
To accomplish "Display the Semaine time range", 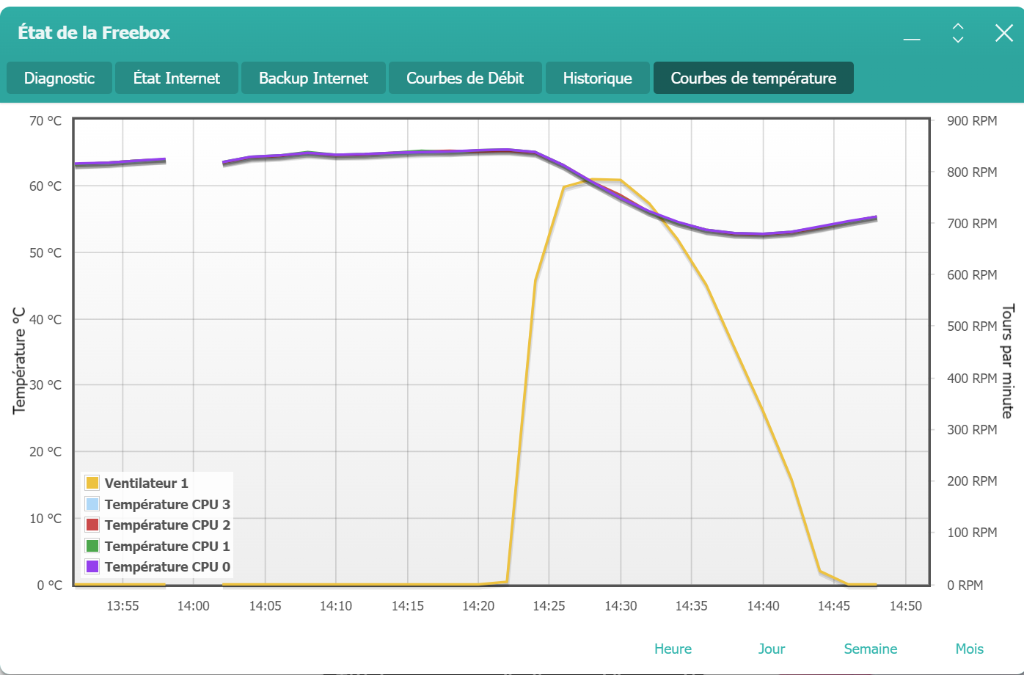I will coord(871,649).
